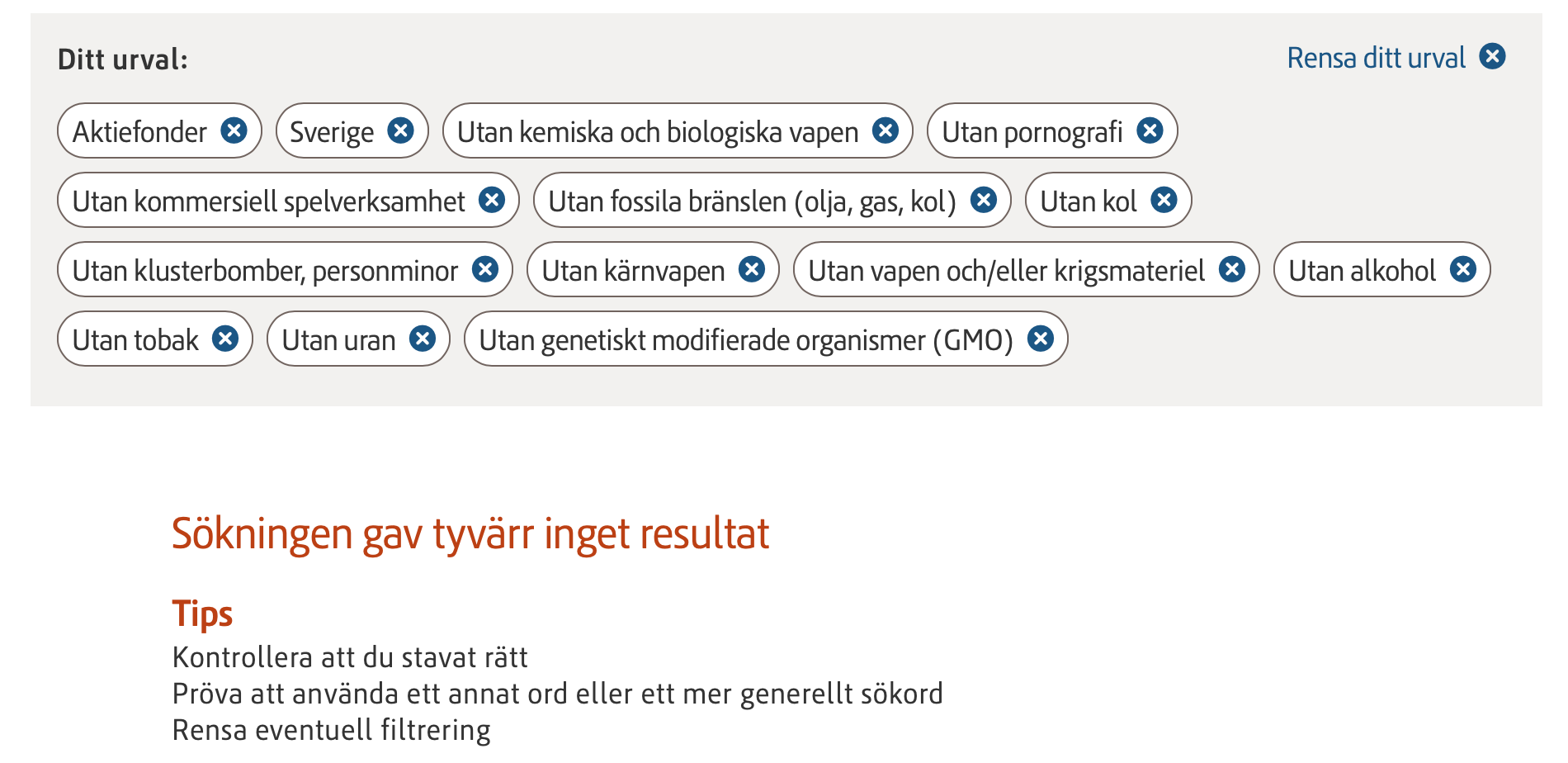The height and width of the screenshot is (763, 1568).
Task: Click the Utan alkohol chip label
Action: 1362,271
